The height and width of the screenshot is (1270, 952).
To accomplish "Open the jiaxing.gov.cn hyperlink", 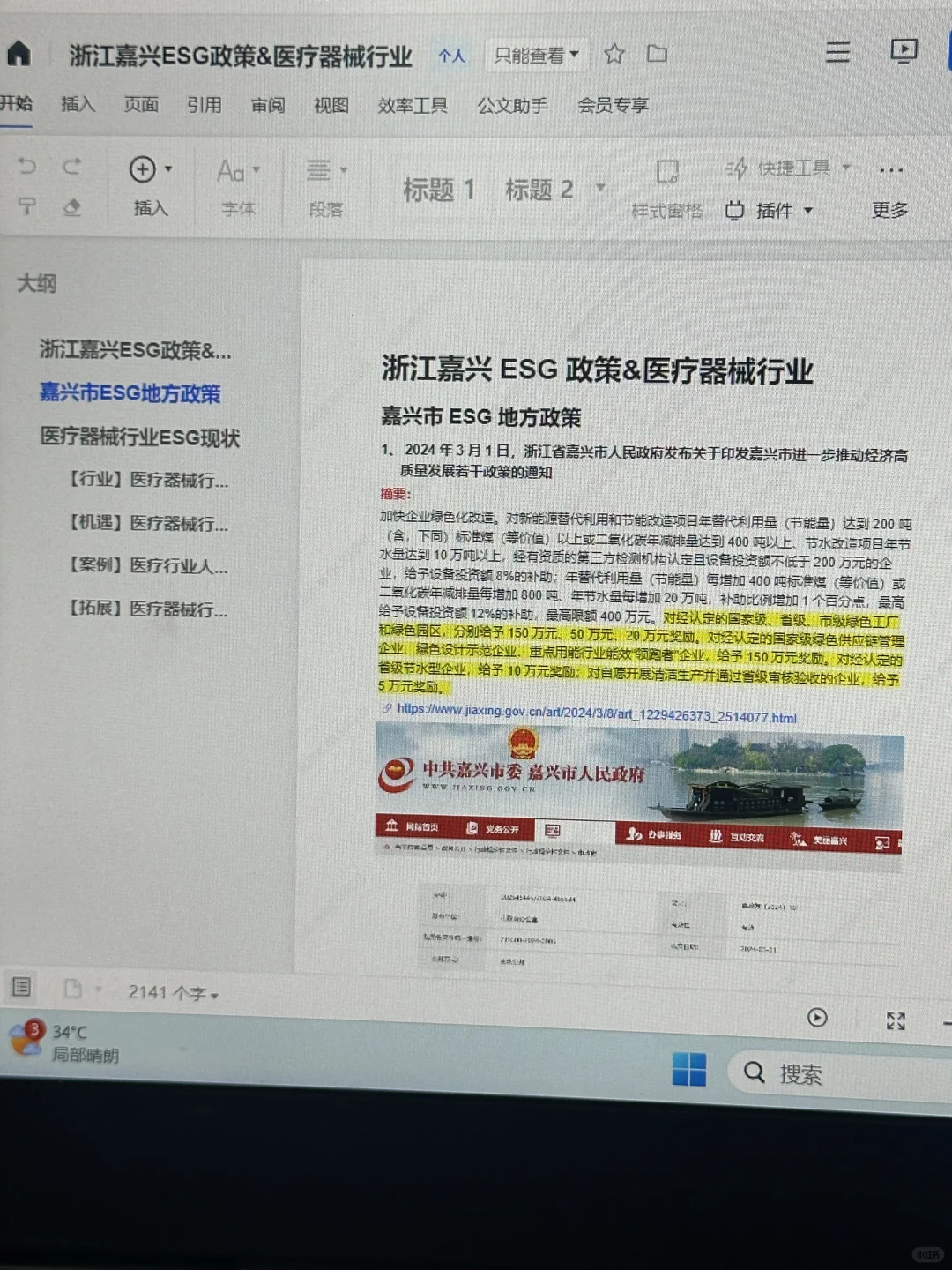I will (x=595, y=719).
